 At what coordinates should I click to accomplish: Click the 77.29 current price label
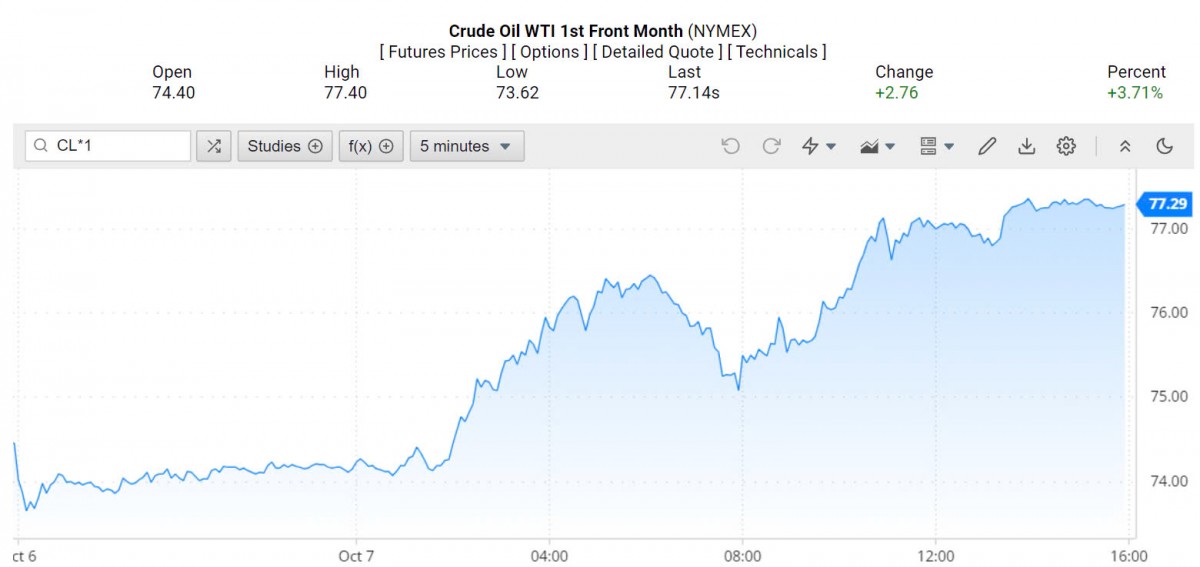[1167, 204]
